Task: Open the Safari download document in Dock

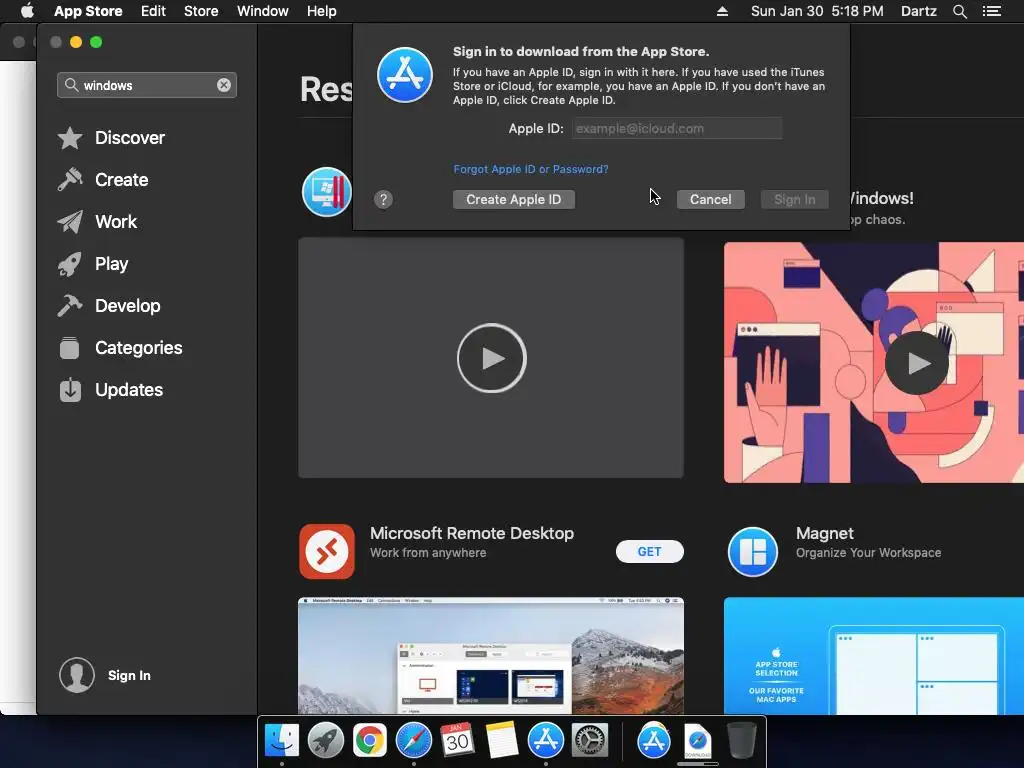Action: point(697,741)
